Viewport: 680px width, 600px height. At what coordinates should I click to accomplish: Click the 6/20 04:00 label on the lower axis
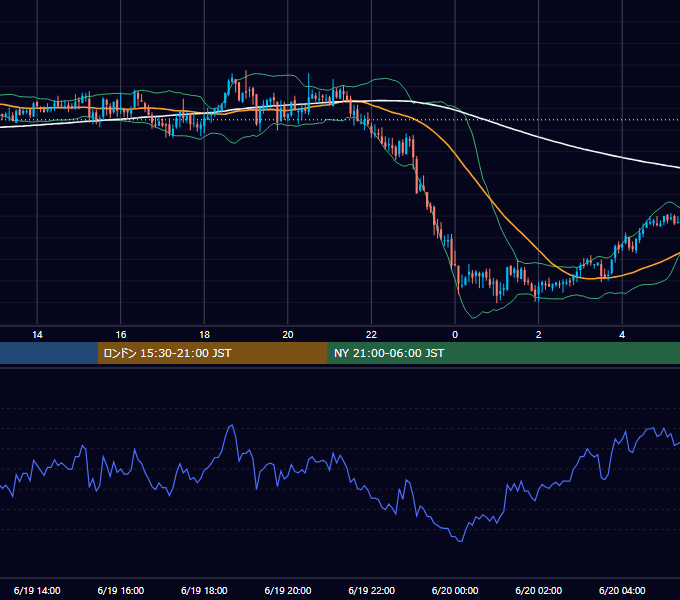coord(622,590)
